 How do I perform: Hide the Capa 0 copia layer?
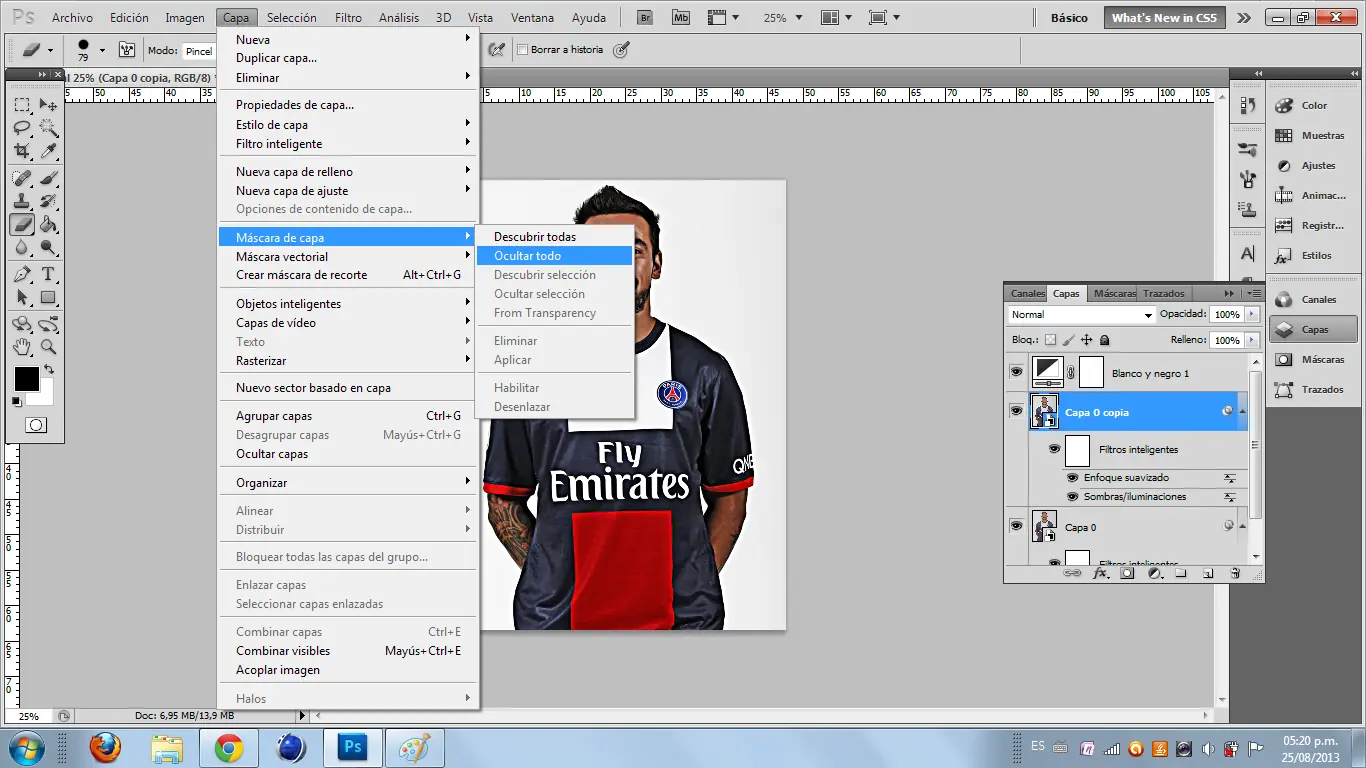click(x=1016, y=411)
